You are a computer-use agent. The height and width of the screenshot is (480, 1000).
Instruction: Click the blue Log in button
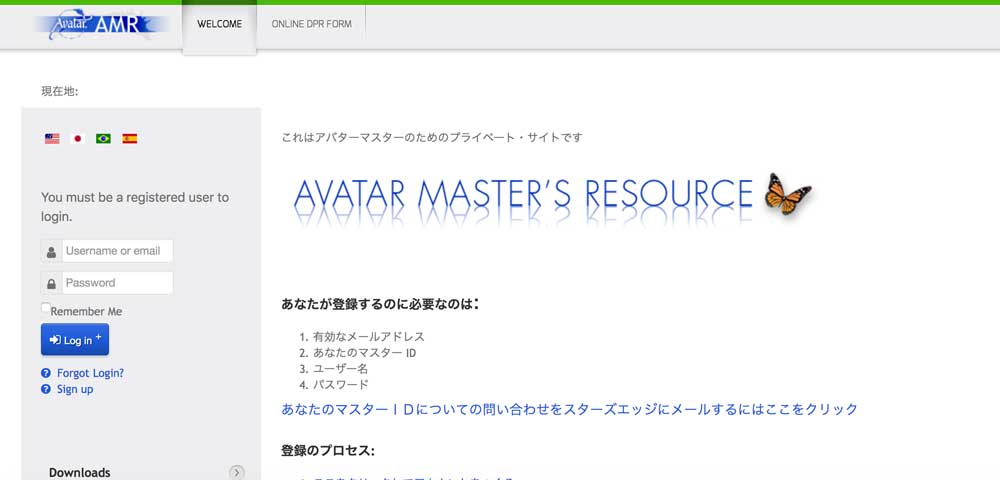(x=75, y=339)
